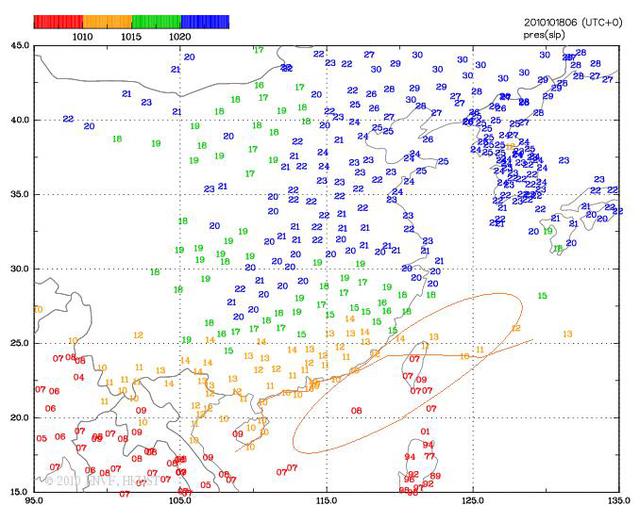640x522 pixels.
Task: Click the 105.0 longitude axis label
Action: point(181,500)
